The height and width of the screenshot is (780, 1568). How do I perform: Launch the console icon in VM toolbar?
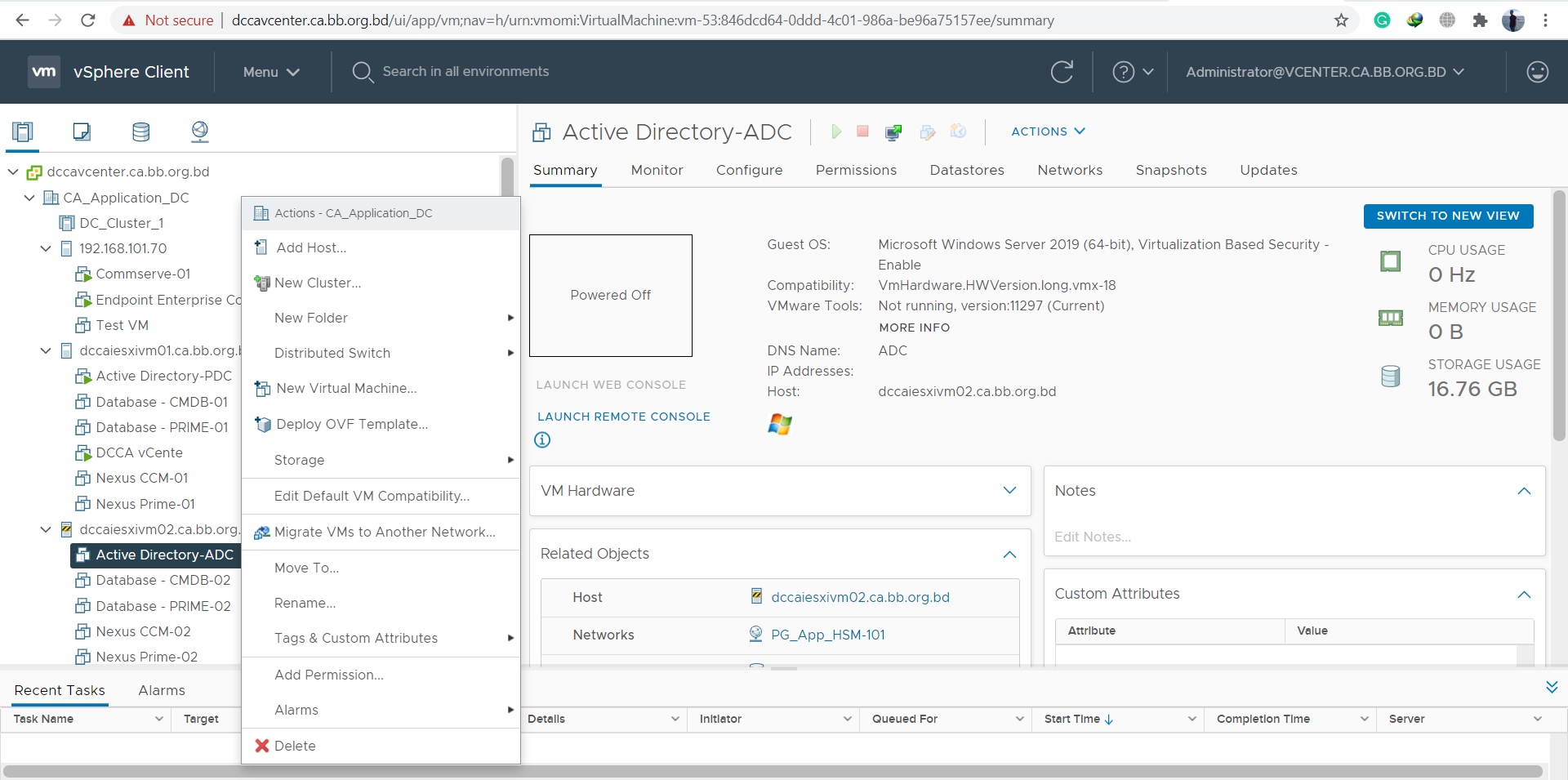point(893,131)
